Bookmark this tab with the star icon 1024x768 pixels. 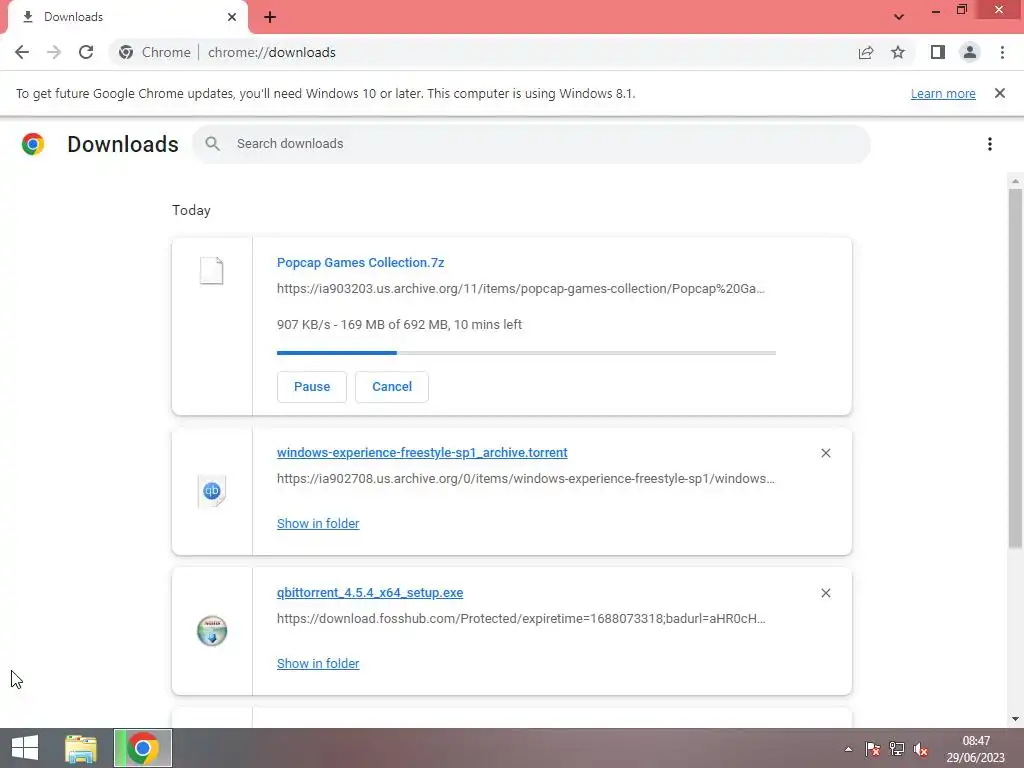click(898, 52)
